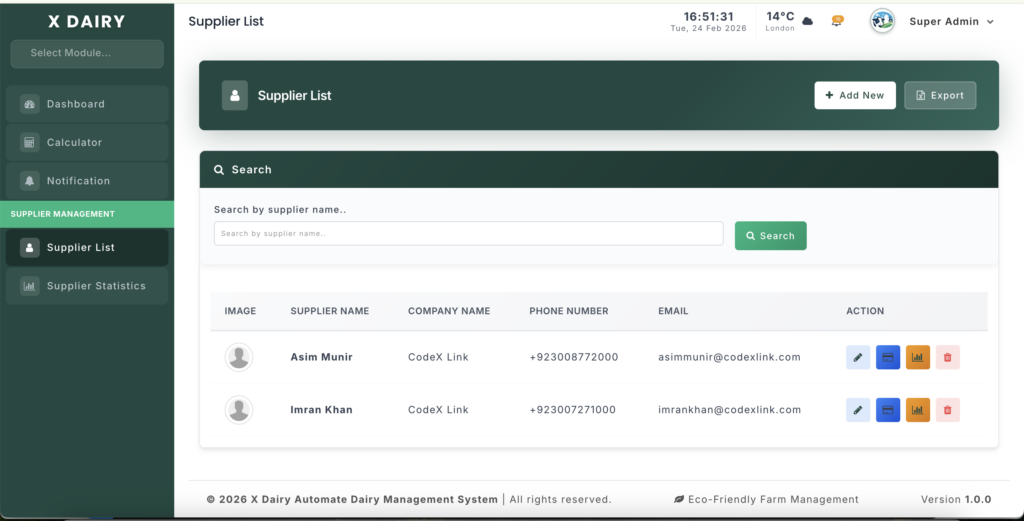Screen dimensions: 1024x521
Task: View the statistics chart icon for Asim Munir
Action: [918, 357]
